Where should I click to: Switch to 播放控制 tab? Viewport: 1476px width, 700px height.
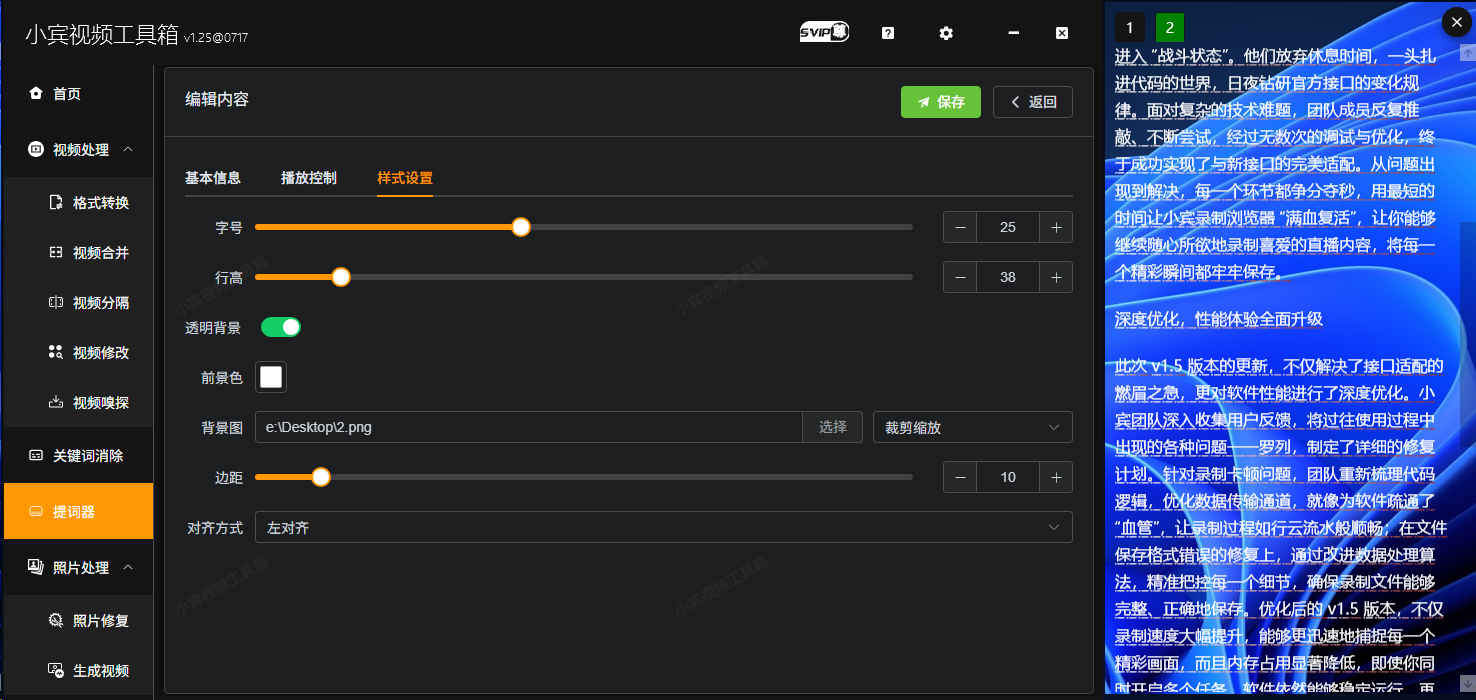pyautogui.click(x=309, y=178)
